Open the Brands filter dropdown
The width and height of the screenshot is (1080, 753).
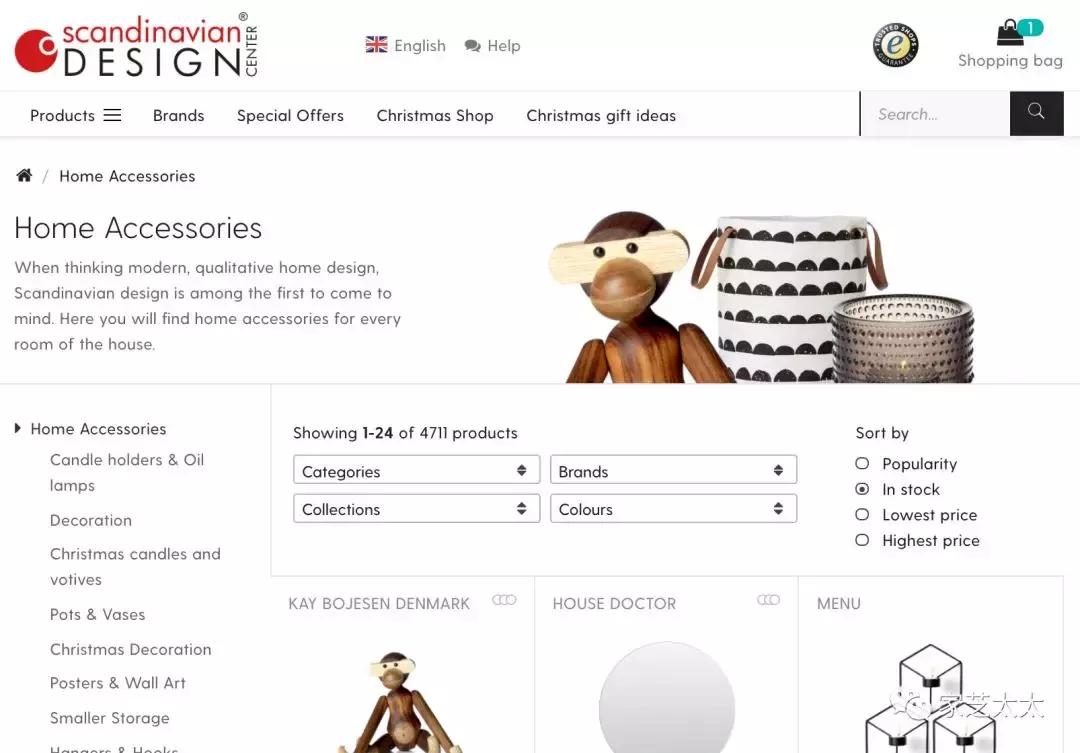point(673,471)
